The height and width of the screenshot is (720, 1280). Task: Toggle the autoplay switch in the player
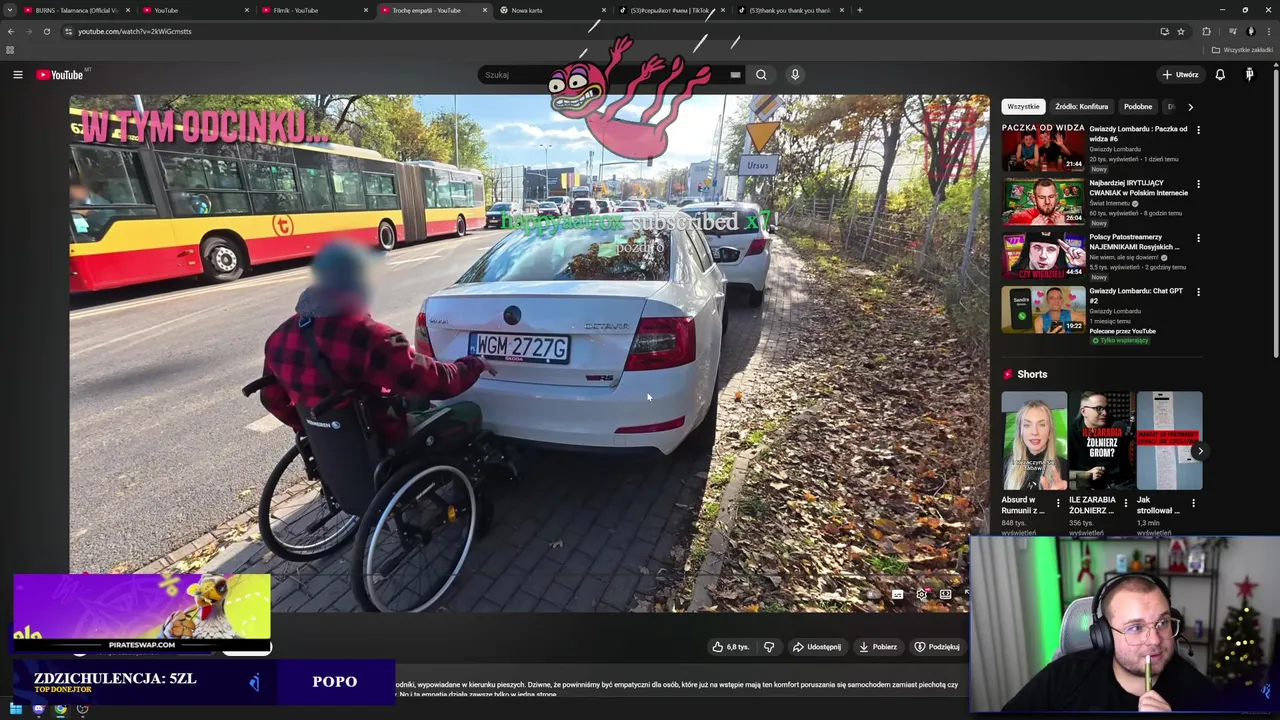point(873,594)
